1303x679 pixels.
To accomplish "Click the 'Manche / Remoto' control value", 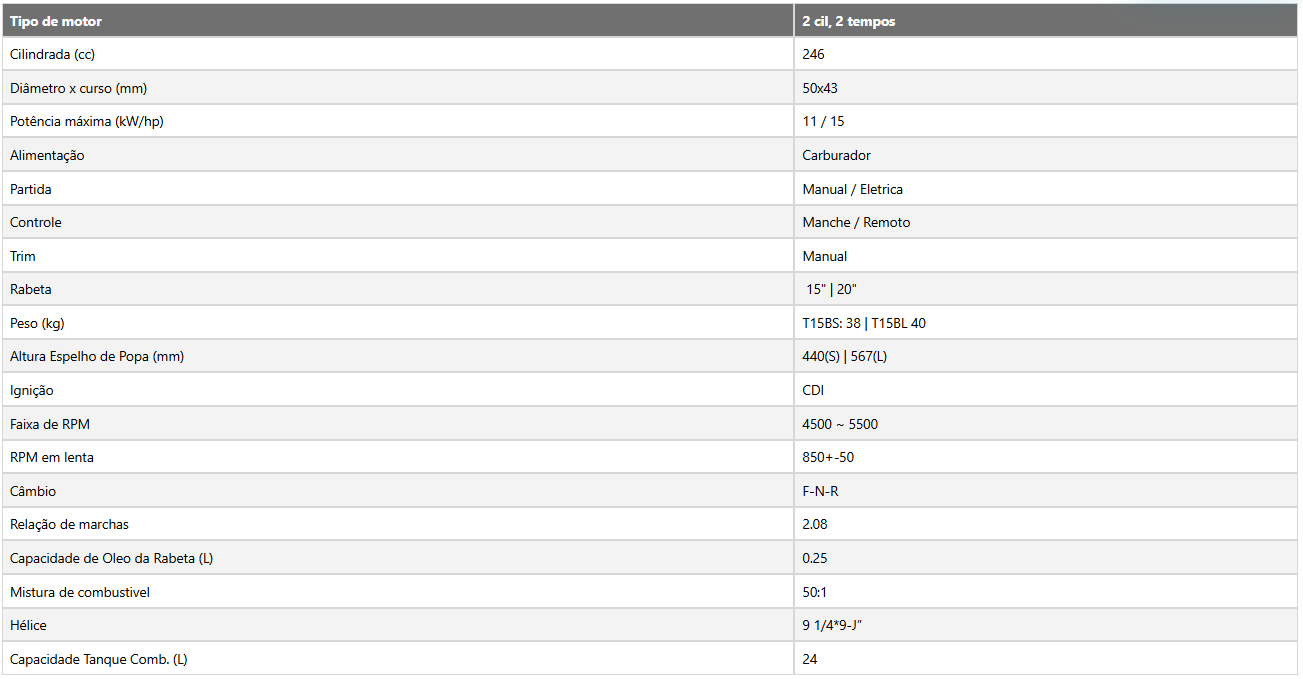I will click(856, 222).
